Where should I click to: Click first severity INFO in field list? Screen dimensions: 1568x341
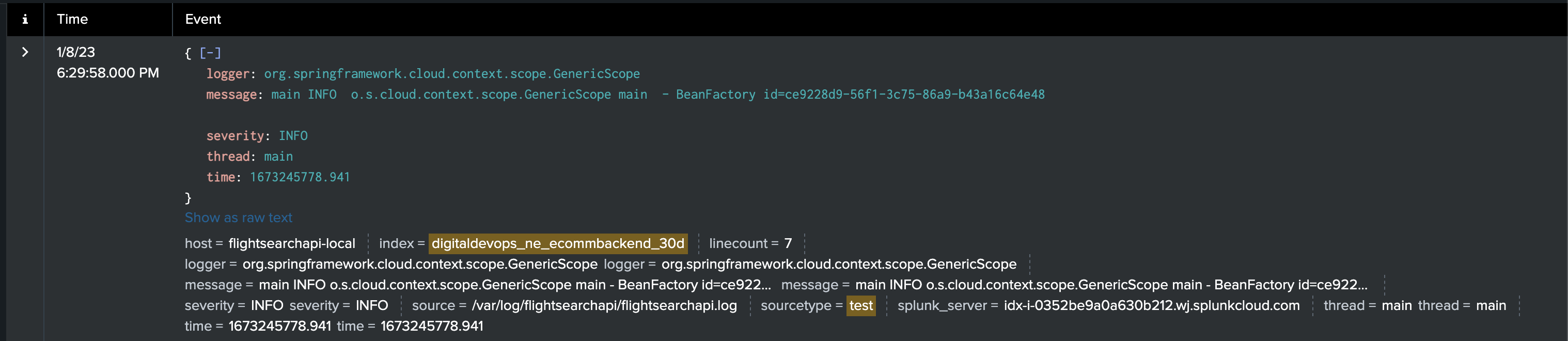click(x=266, y=306)
